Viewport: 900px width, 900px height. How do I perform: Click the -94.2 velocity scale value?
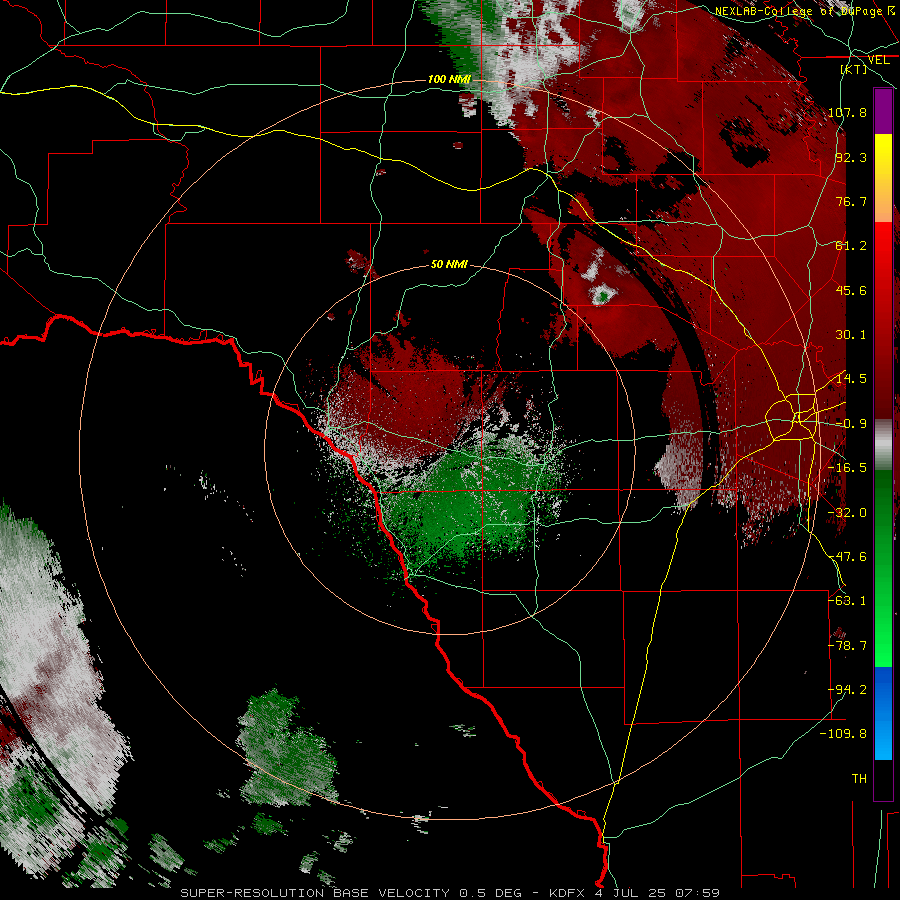point(847,690)
